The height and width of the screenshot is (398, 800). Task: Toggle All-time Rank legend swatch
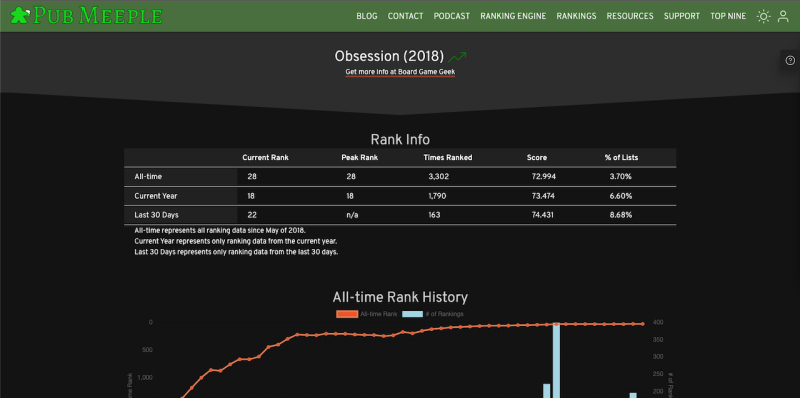346,314
